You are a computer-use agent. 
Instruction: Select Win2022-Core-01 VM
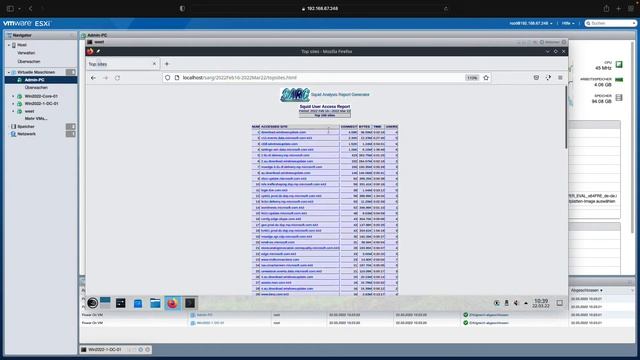coord(41,96)
